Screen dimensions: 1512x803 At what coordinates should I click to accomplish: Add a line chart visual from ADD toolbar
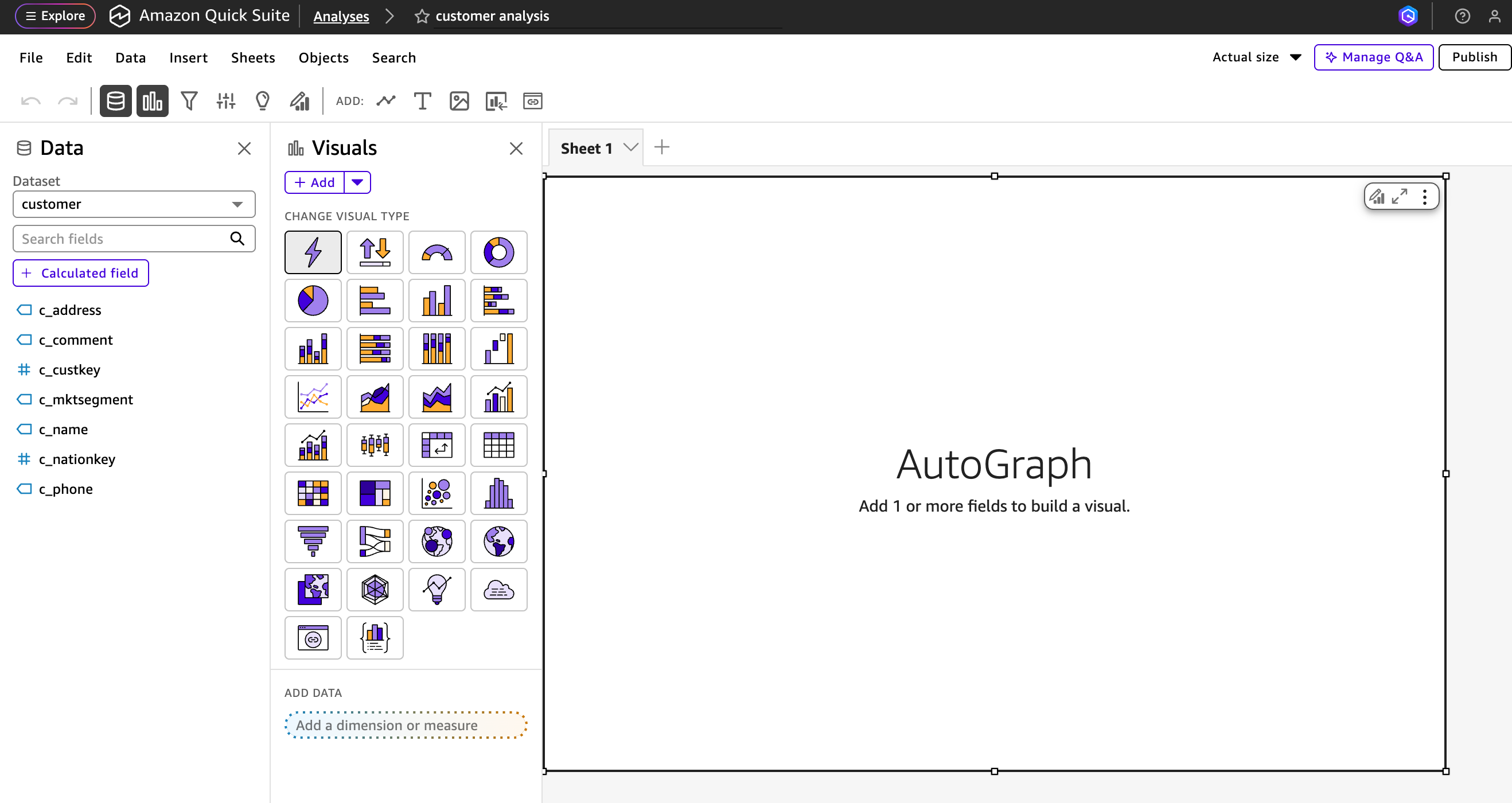point(386,100)
